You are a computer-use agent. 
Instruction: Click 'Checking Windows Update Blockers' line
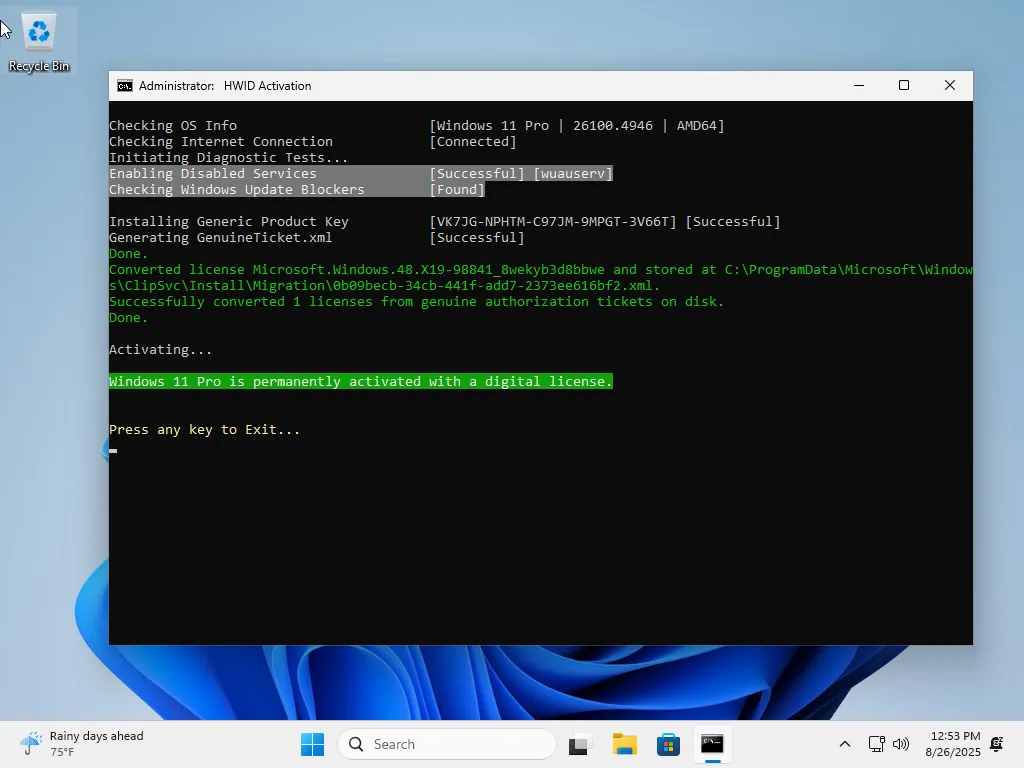pyautogui.click(x=237, y=189)
